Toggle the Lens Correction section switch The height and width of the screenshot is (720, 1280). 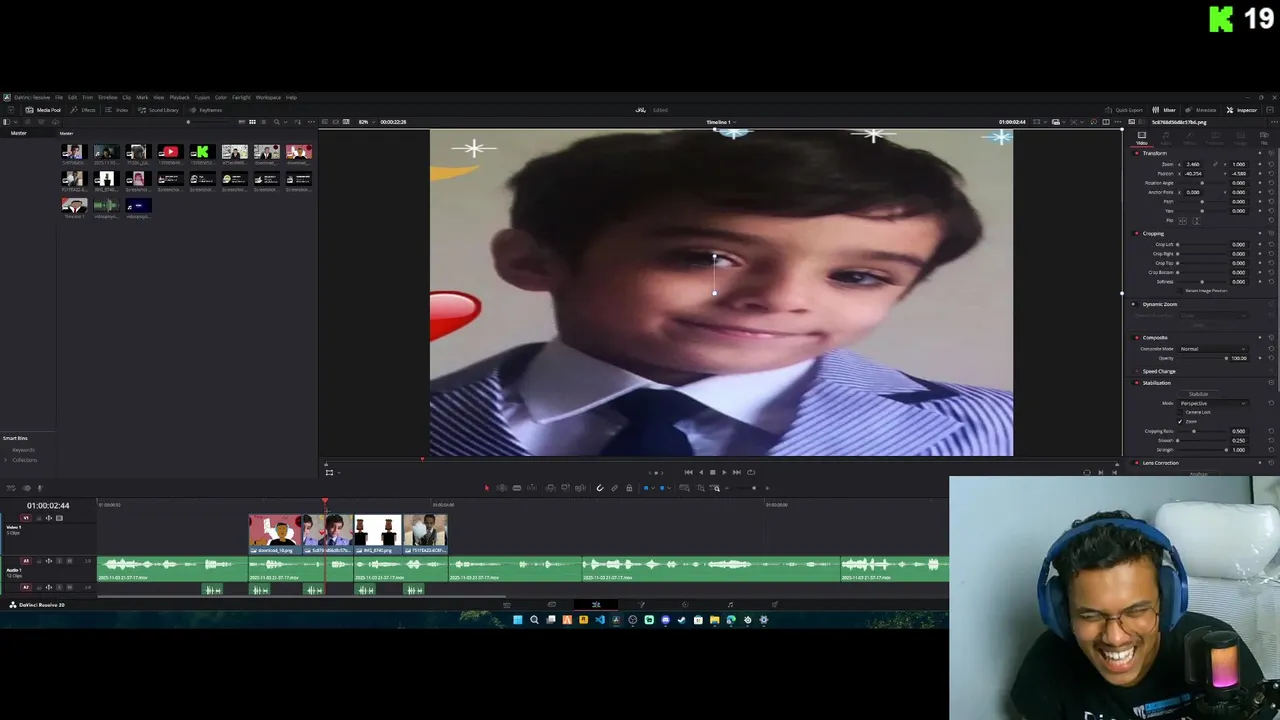pyautogui.click(x=1137, y=463)
